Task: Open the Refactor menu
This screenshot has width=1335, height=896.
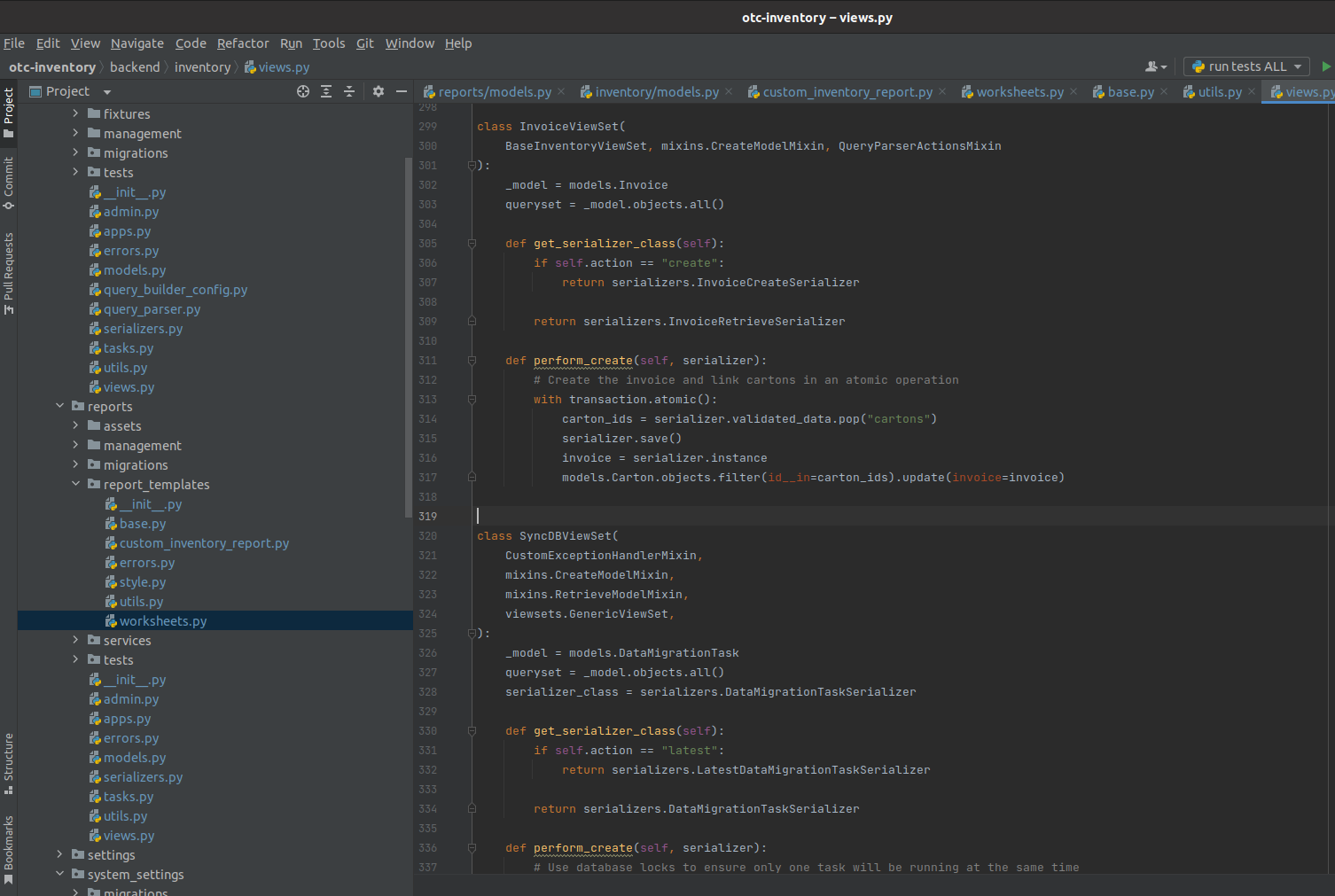Action: click(x=242, y=43)
